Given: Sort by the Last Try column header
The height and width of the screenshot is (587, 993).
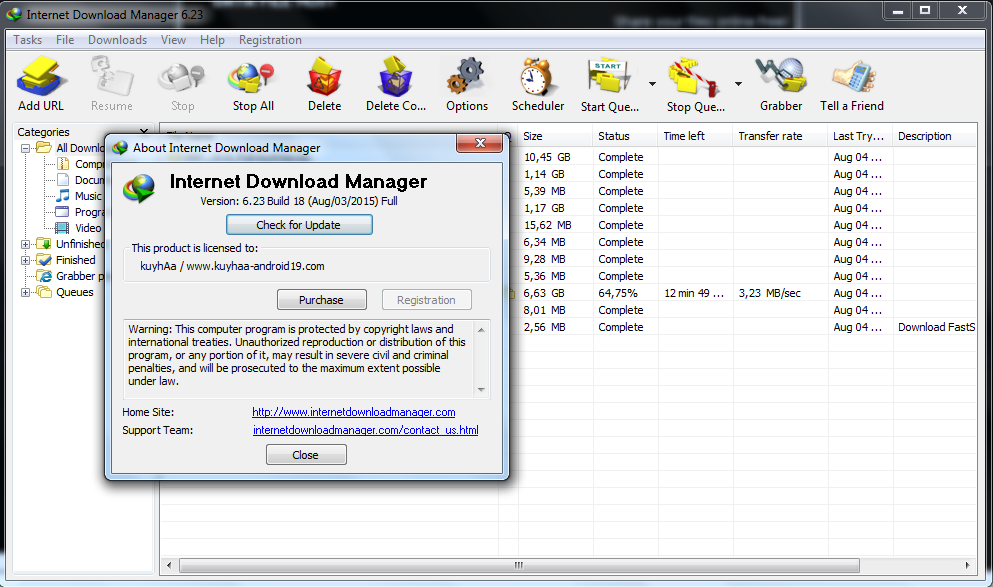Looking at the screenshot, I should click(859, 136).
